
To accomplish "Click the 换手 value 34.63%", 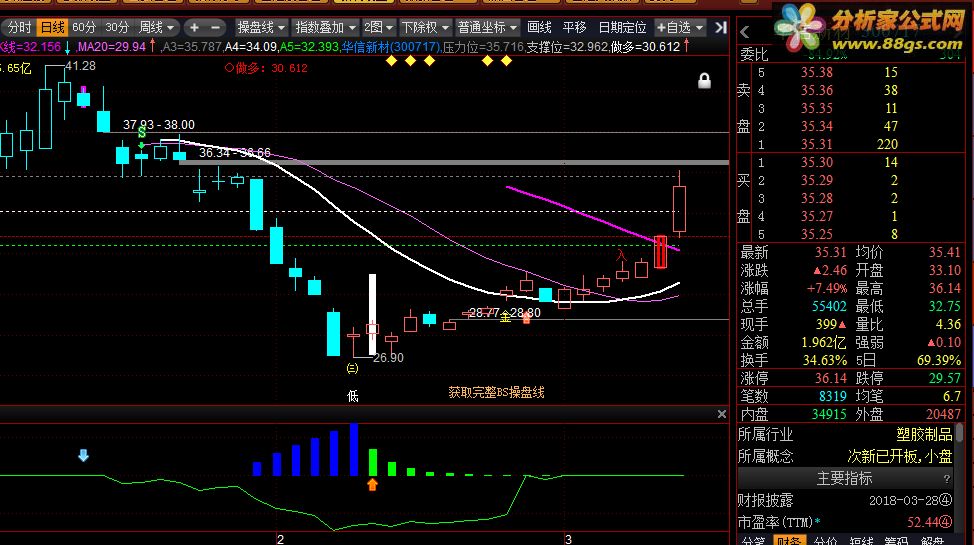I will click(826, 360).
